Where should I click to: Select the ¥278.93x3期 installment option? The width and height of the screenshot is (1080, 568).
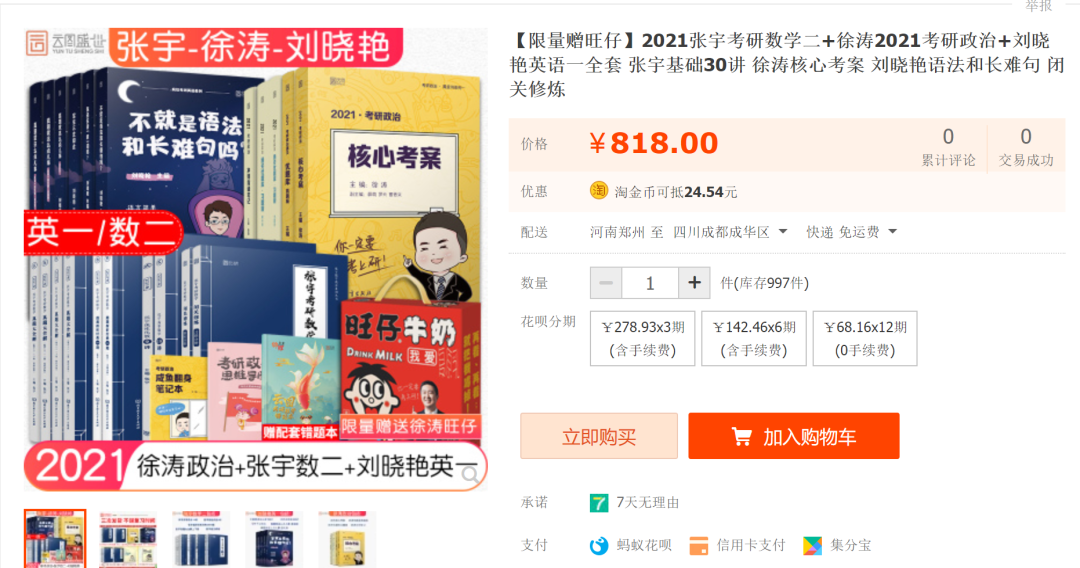coord(643,338)
